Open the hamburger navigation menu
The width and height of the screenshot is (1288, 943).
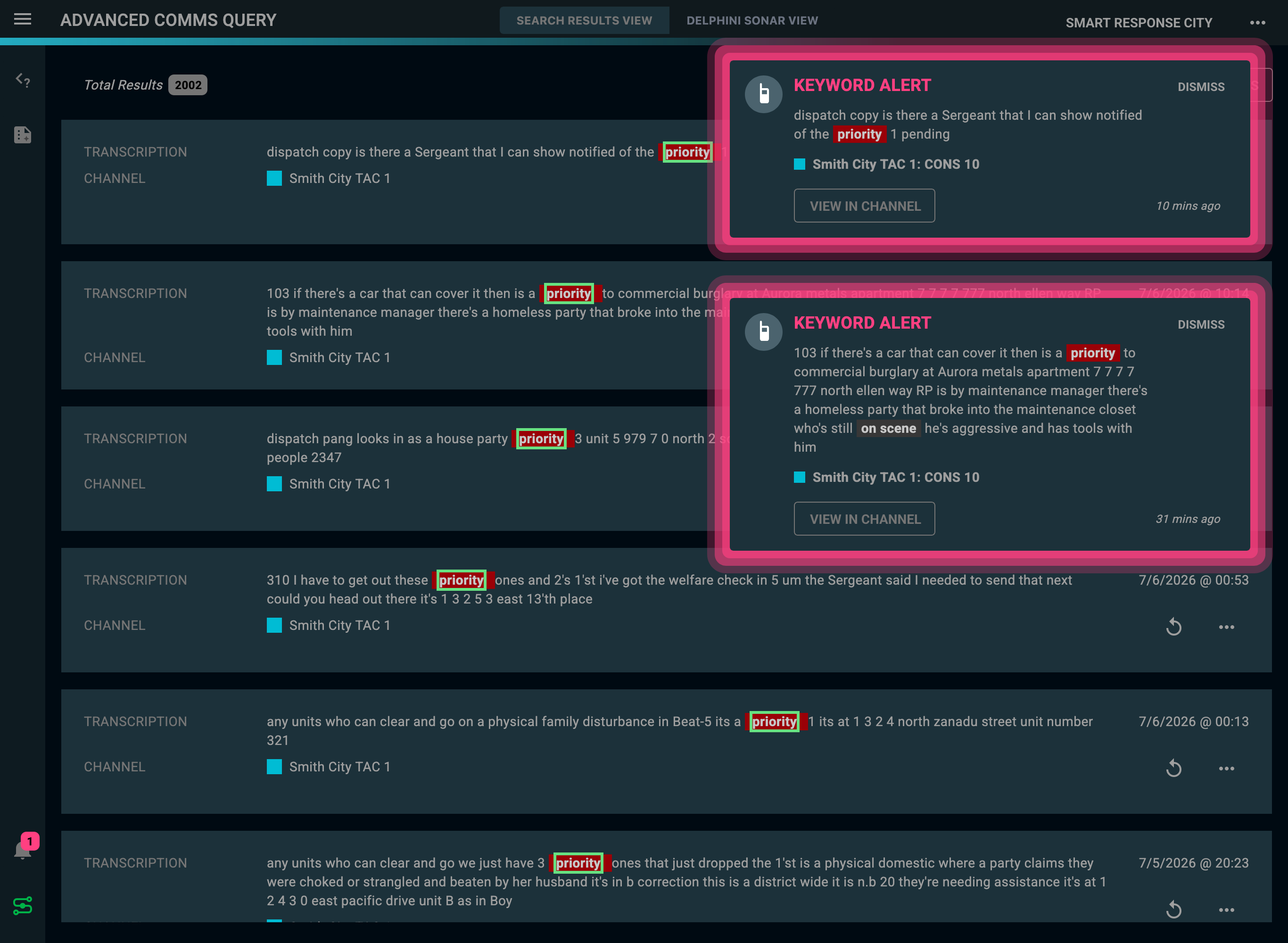pos(22,19)
